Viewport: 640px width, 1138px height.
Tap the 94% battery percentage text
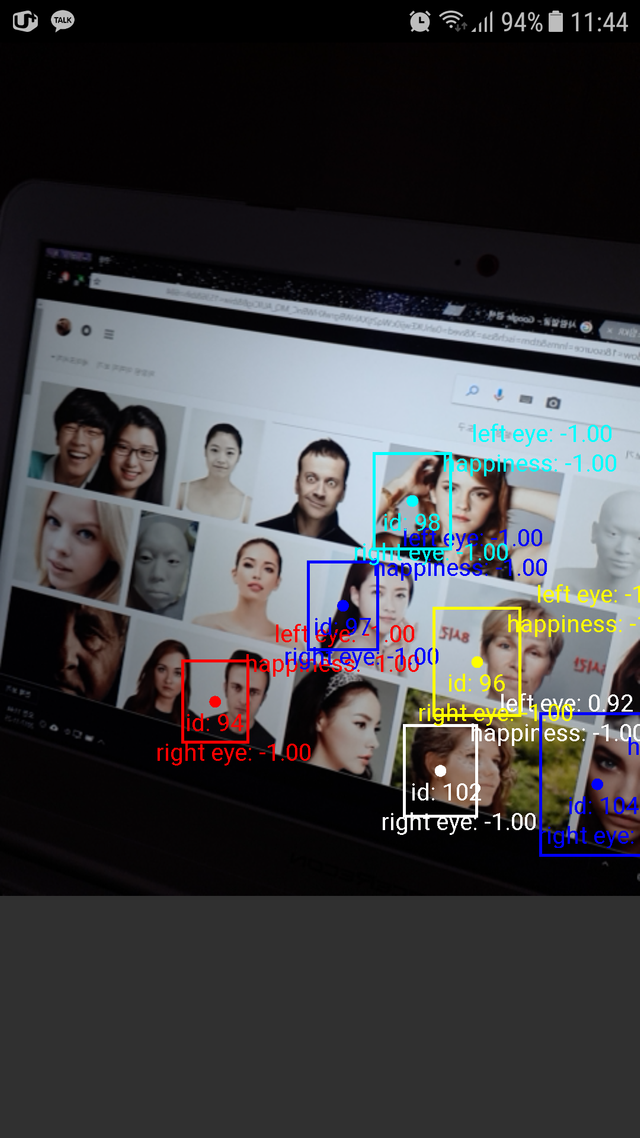[522, 22]
